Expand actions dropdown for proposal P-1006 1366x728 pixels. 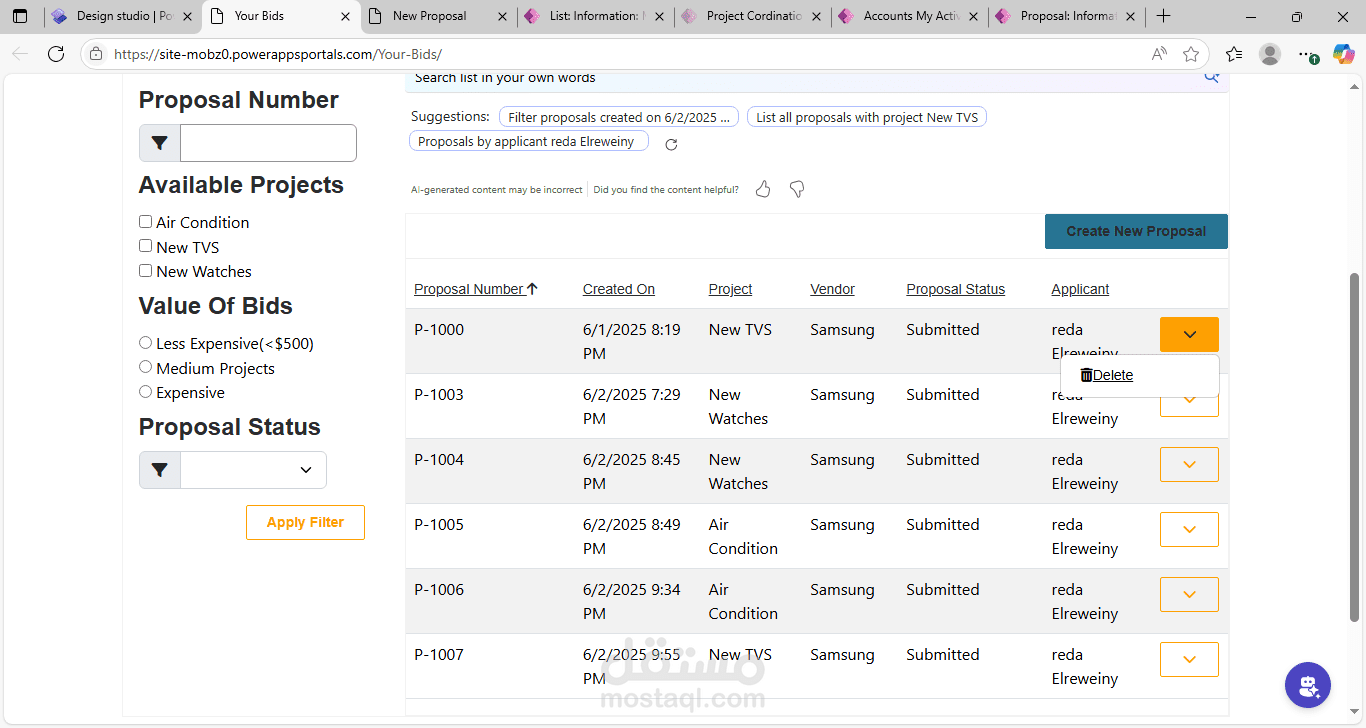point(1189,594)
